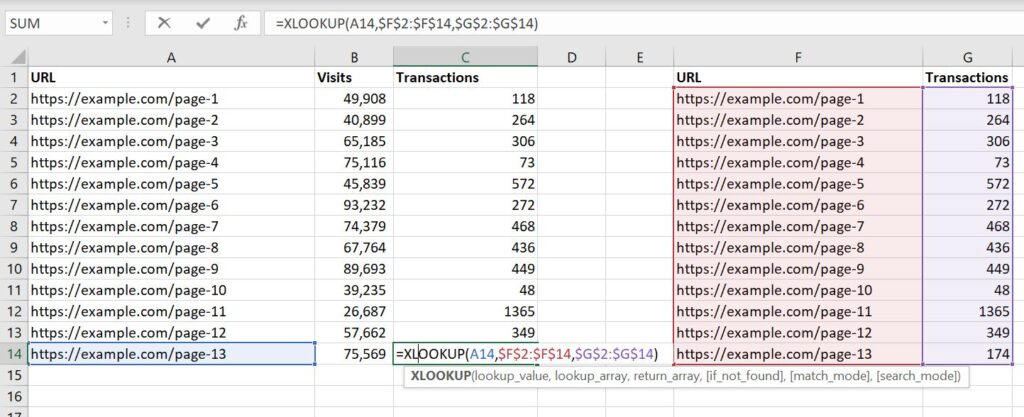This screenshot has width=1024, height=417.
Task: Click the Name Box showing SUM
Action: point(50,23)
